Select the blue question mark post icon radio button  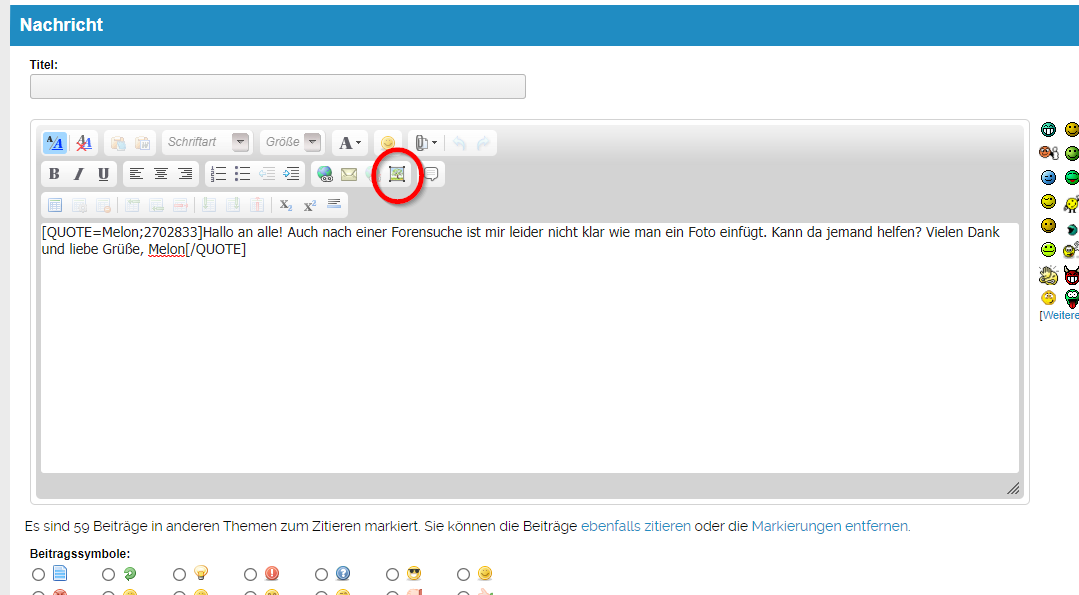tap(322, 574)
